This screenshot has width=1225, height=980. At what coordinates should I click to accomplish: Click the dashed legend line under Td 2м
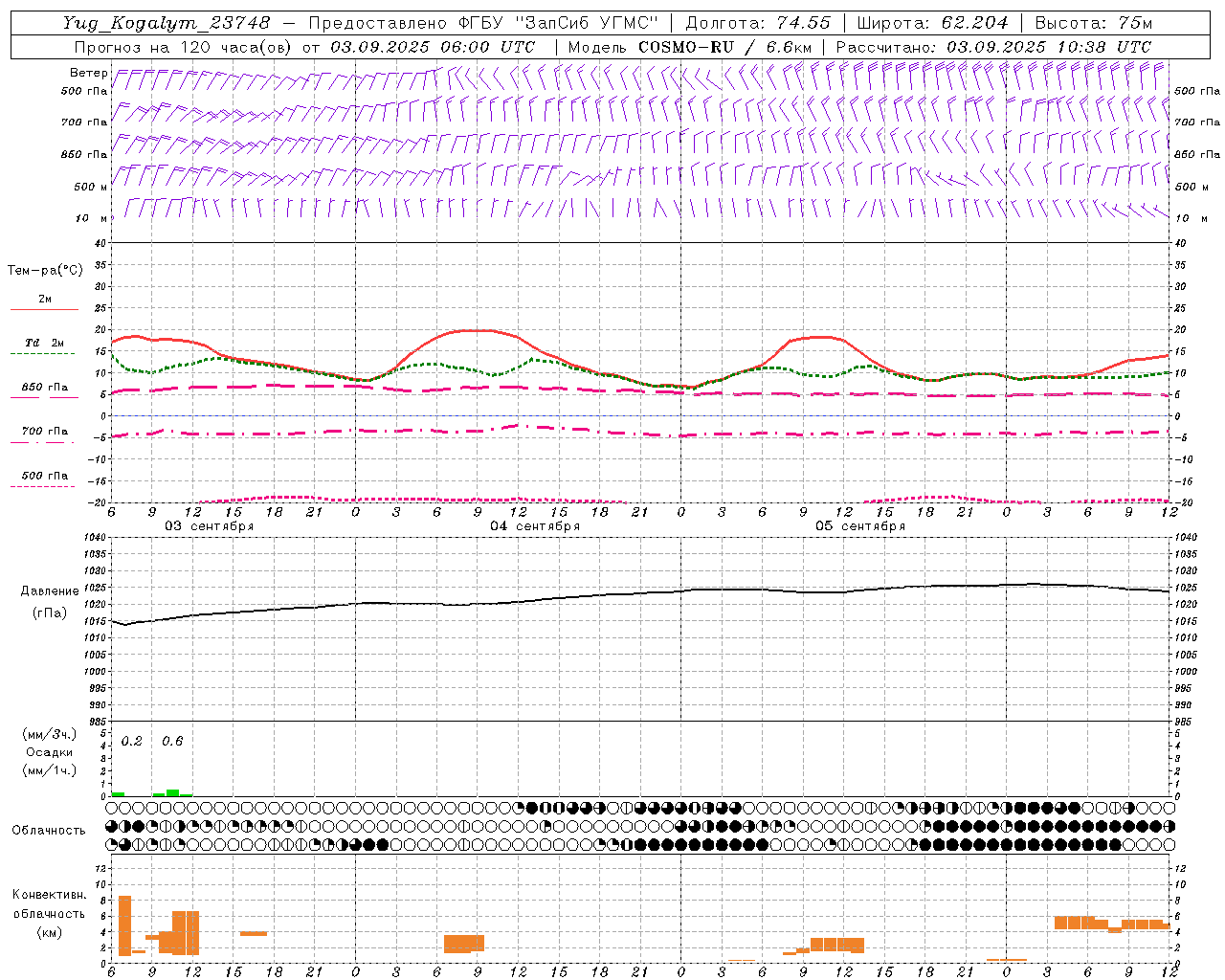(x=42, y=354)
